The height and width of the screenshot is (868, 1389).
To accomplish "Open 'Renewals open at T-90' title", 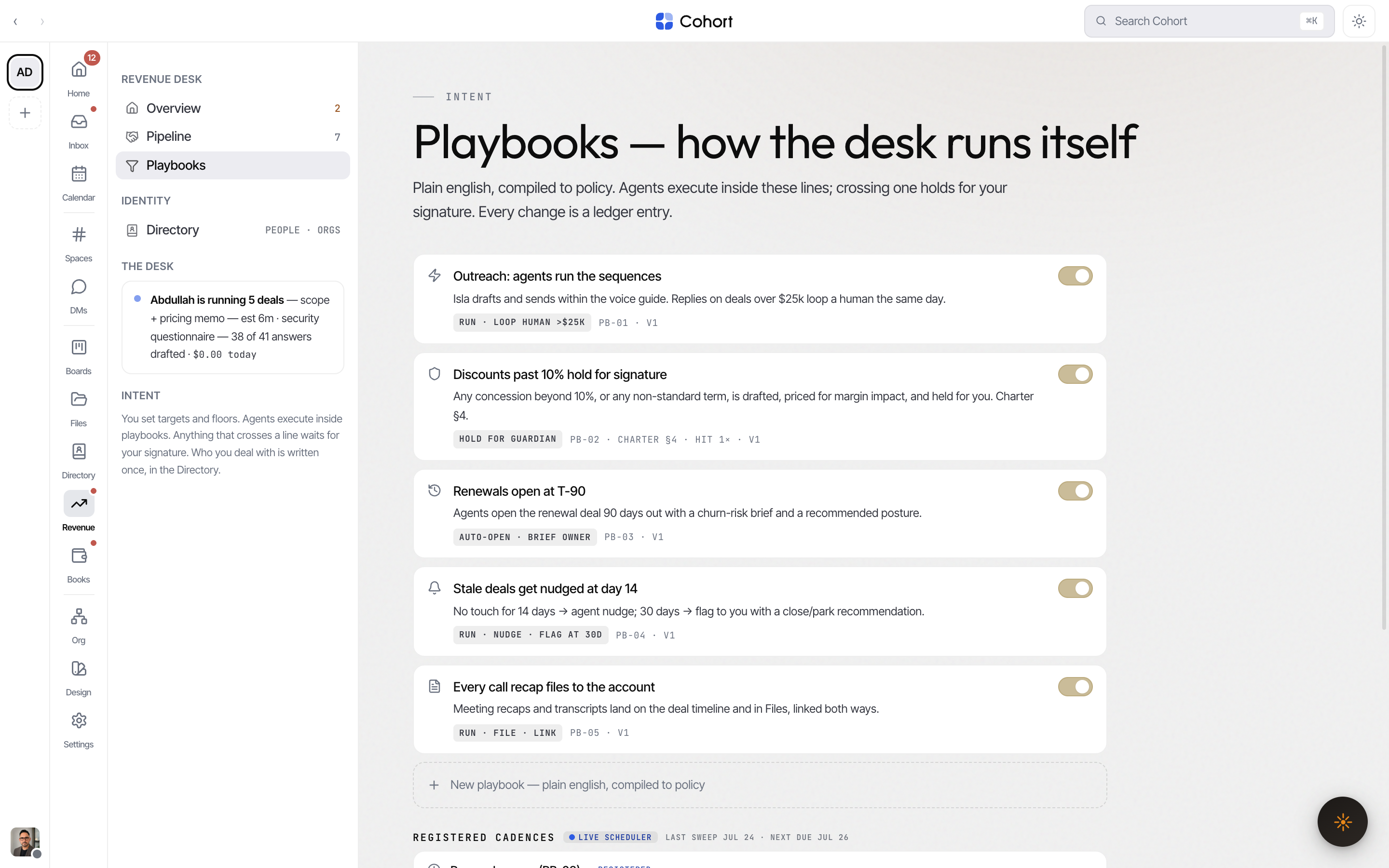I will pos(519,491).
